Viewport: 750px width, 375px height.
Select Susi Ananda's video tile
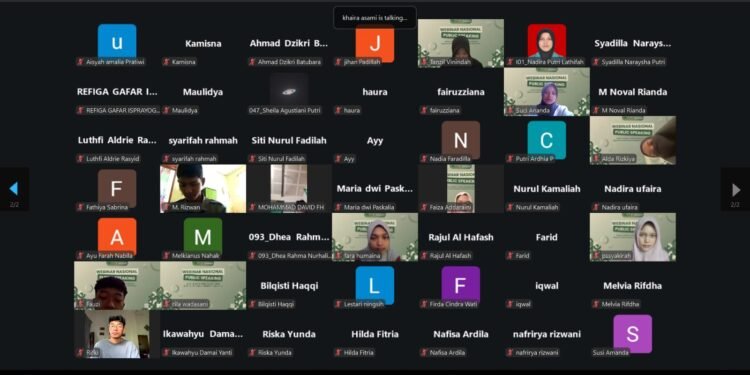547,92
